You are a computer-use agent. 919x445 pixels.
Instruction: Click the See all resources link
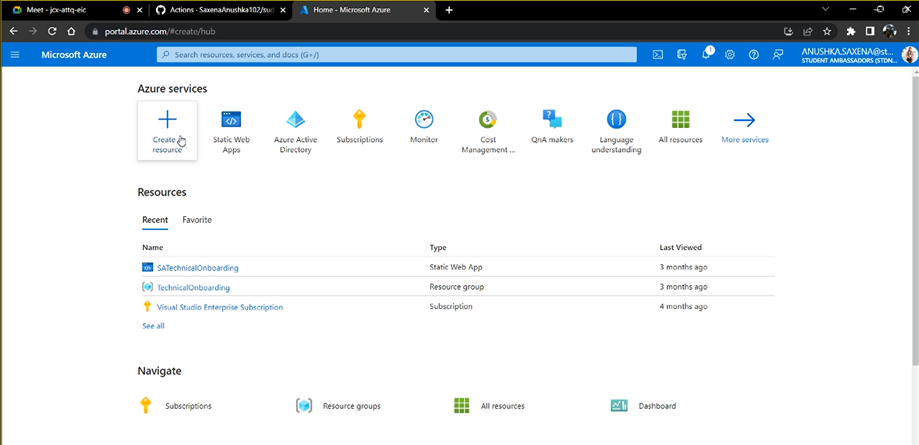[x=153, y=326]
